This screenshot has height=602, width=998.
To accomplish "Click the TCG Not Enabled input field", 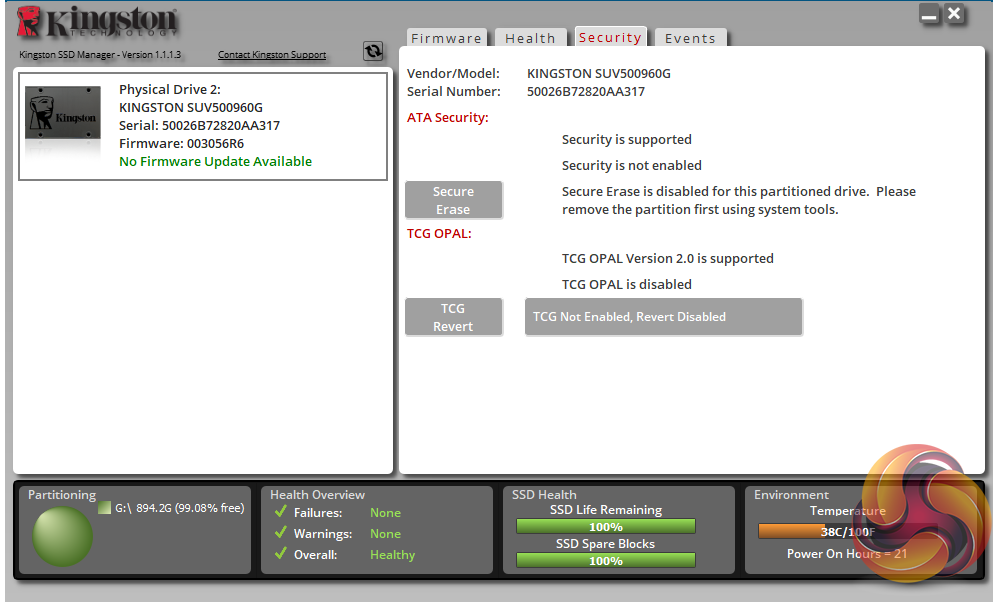I will click(663, 316).
